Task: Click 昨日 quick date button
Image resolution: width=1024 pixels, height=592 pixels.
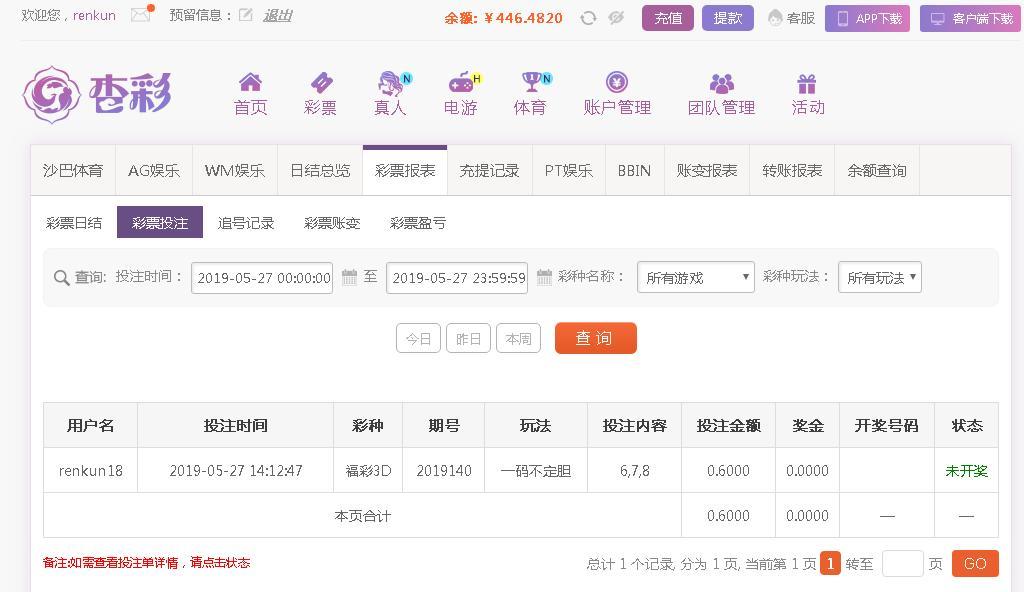Action: 468,338
